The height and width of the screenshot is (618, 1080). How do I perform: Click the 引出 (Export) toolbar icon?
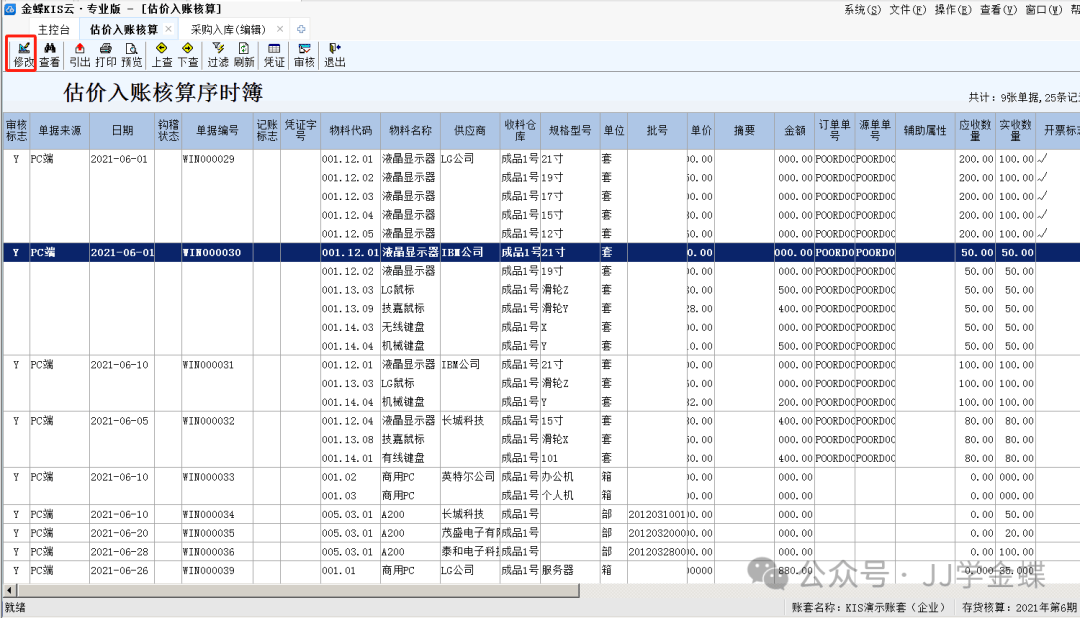tap(79, 54)
